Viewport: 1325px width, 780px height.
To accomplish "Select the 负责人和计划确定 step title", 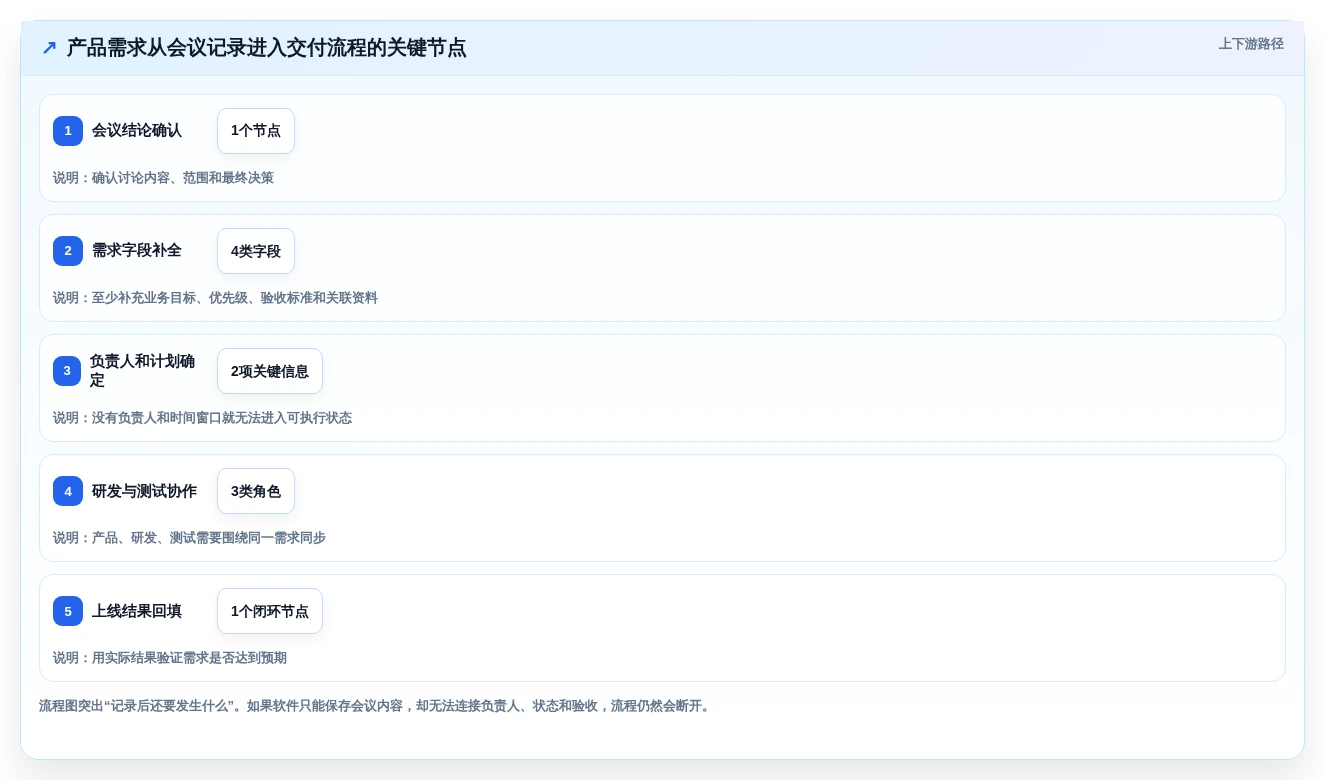I will pos(143,371).
